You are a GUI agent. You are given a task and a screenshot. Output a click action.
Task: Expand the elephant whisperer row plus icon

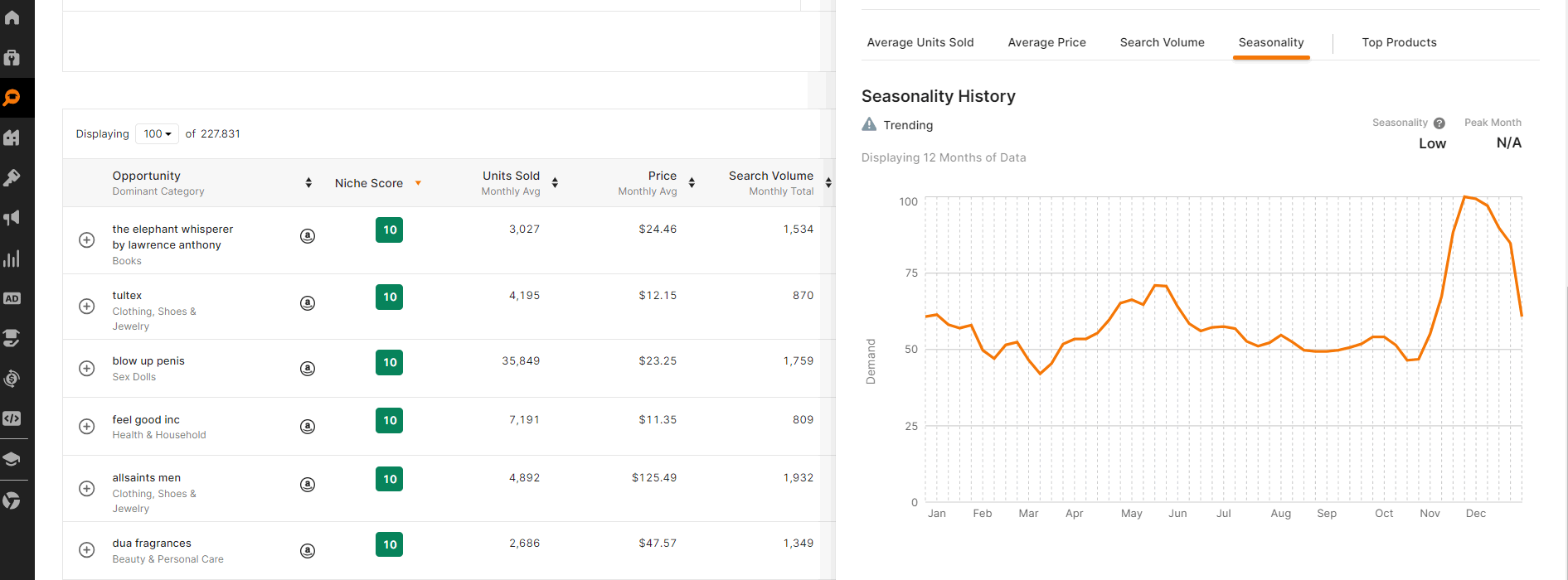point(86,239)
